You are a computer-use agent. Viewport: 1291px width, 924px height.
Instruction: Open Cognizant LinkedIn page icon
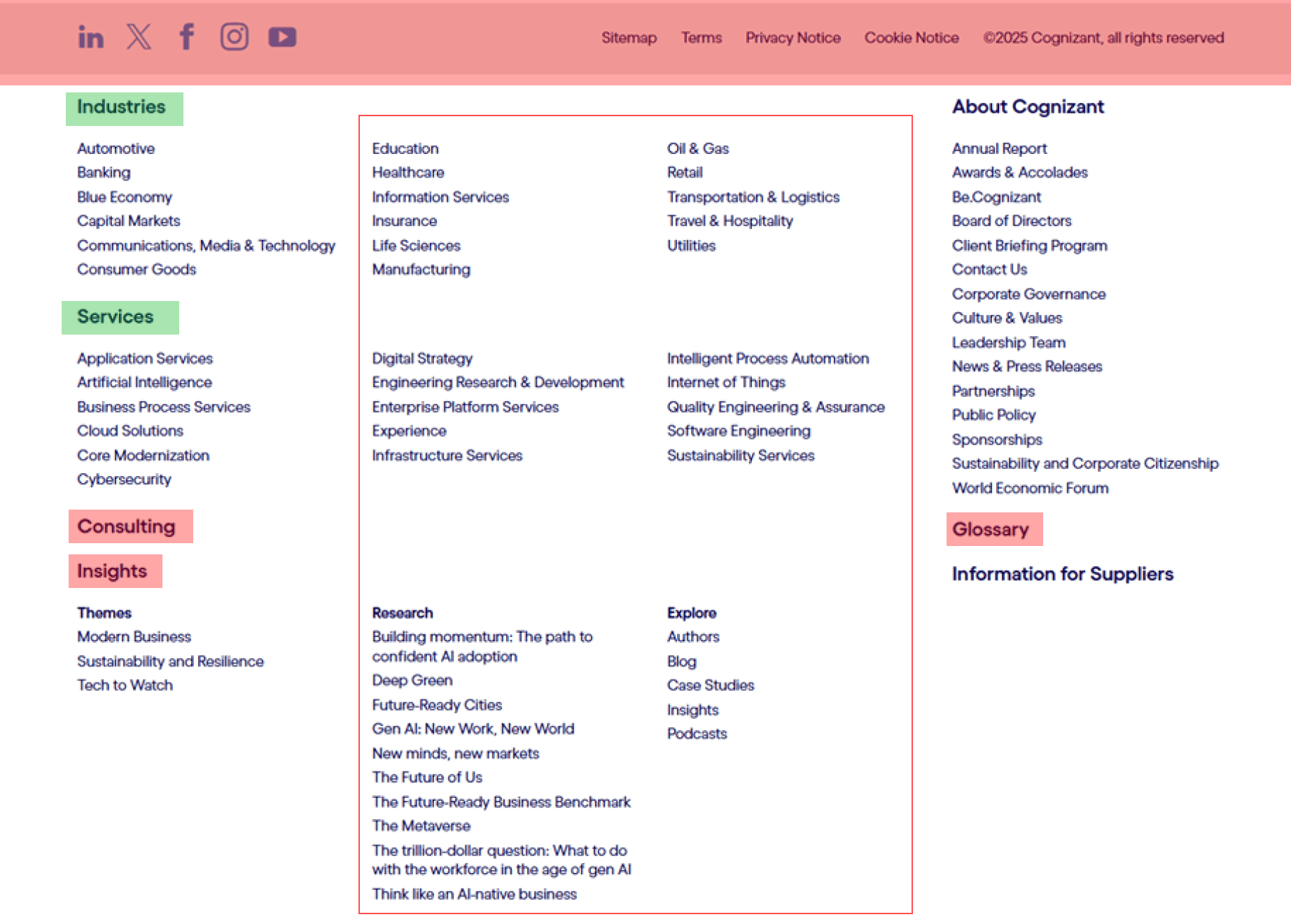click(x=90, y=37)
